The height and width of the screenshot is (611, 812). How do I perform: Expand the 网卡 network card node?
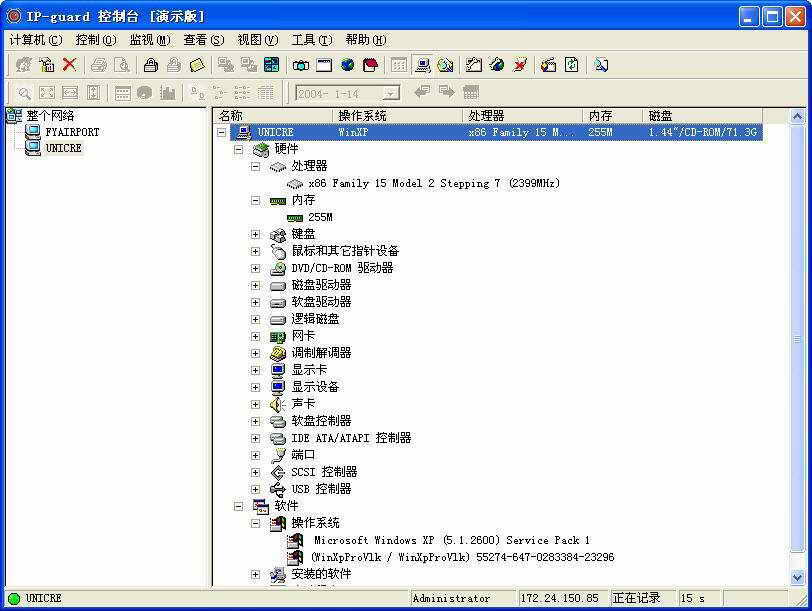pyautogui.click(x=255, y=336)
